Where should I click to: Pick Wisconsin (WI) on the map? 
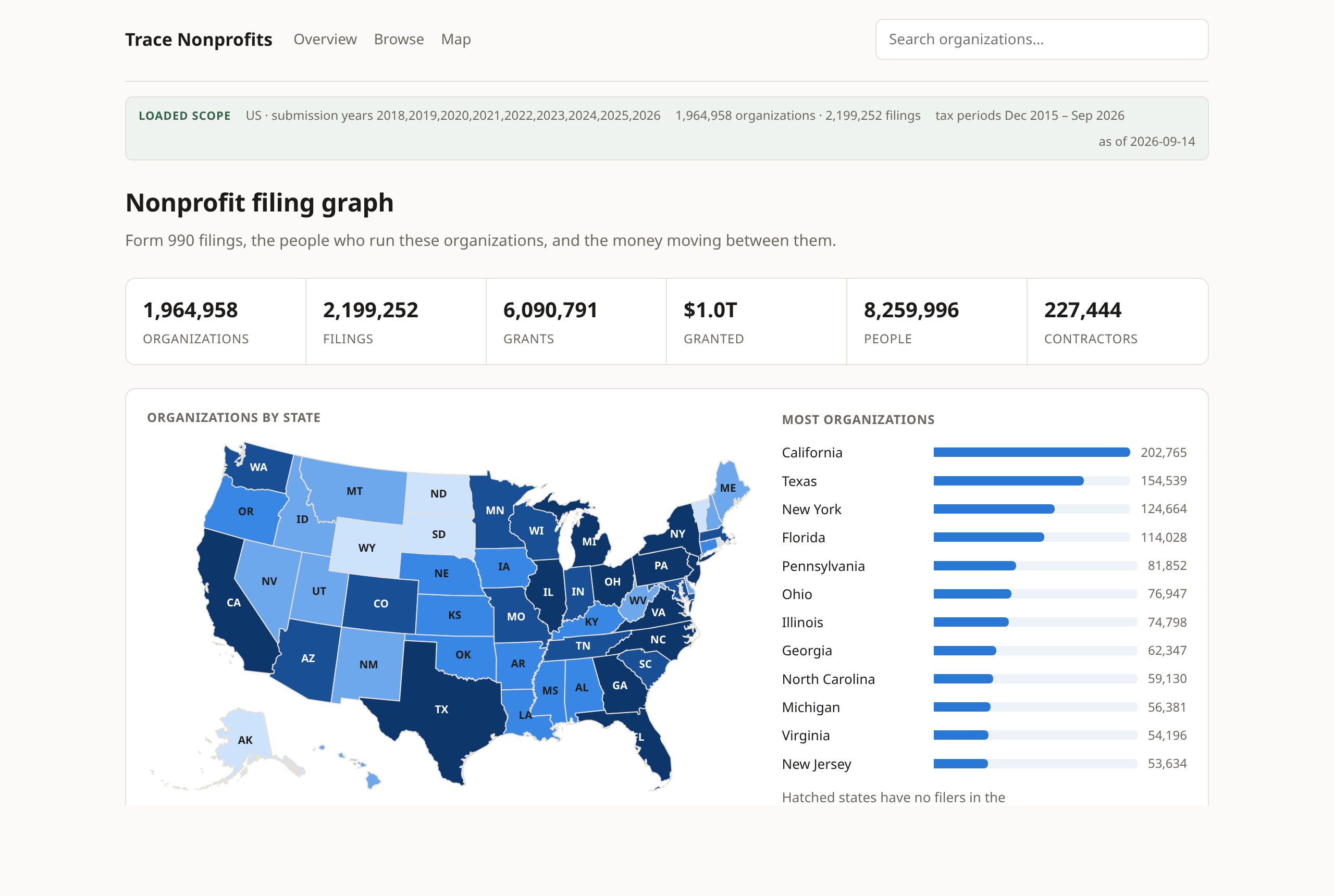click(536, 530)
